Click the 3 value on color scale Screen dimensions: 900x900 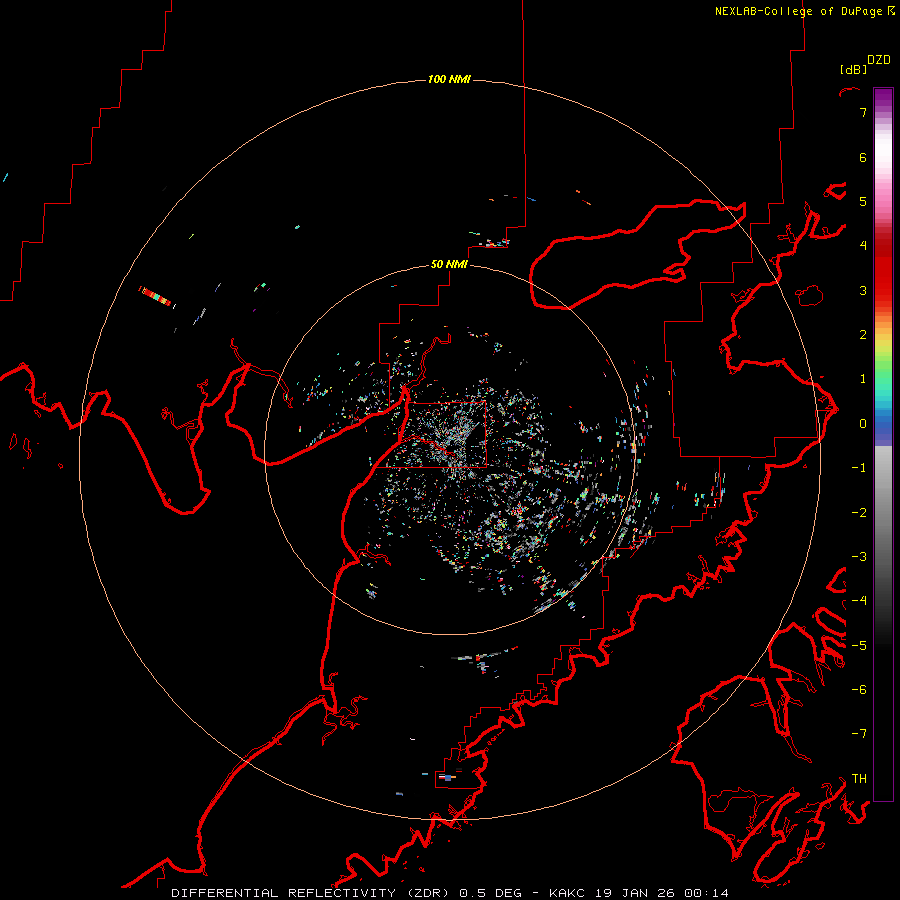click(x=863, y=290)
